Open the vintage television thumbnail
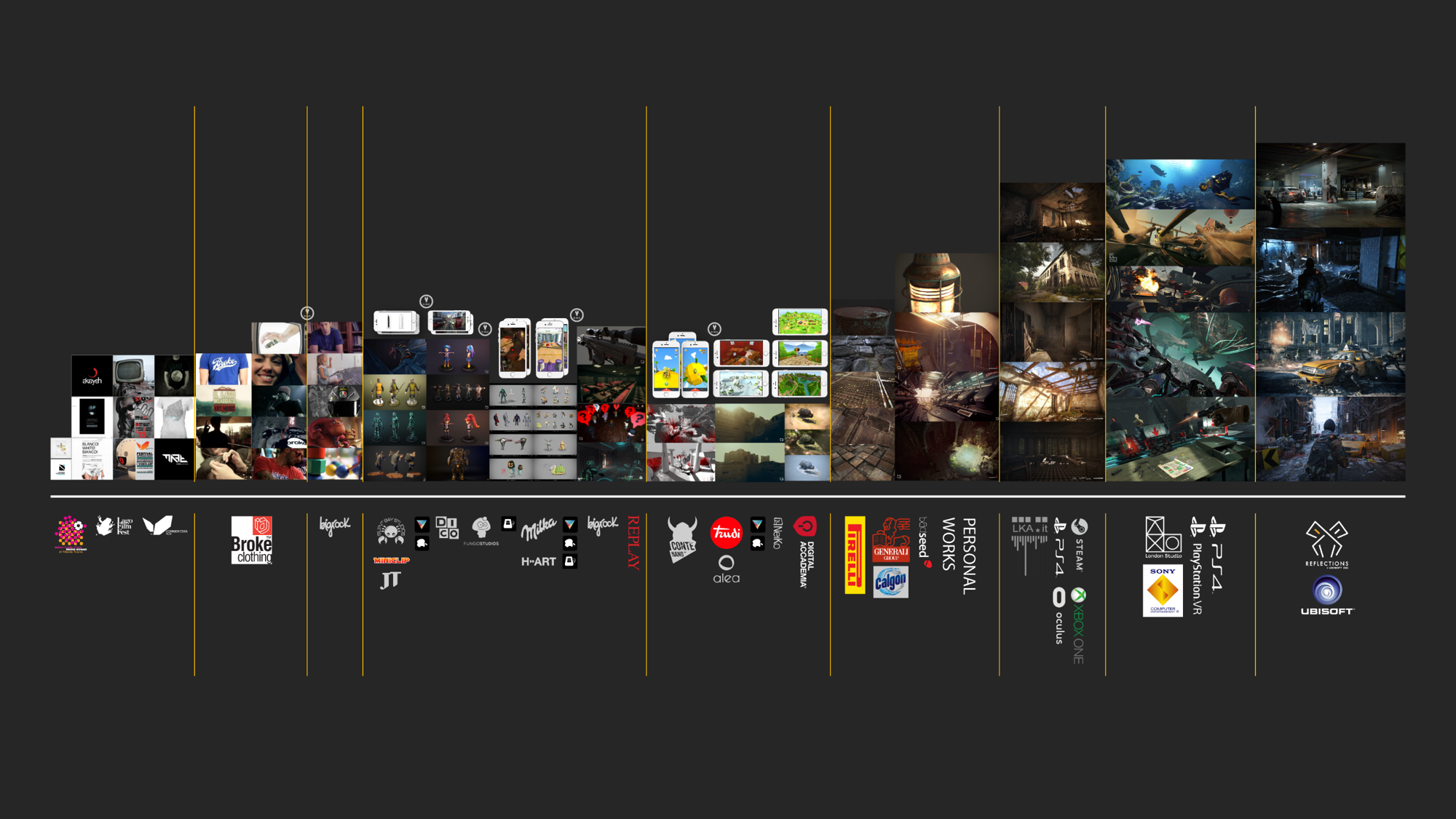The height and width of the screenshot is (819, 1456). tap(133, 376)
